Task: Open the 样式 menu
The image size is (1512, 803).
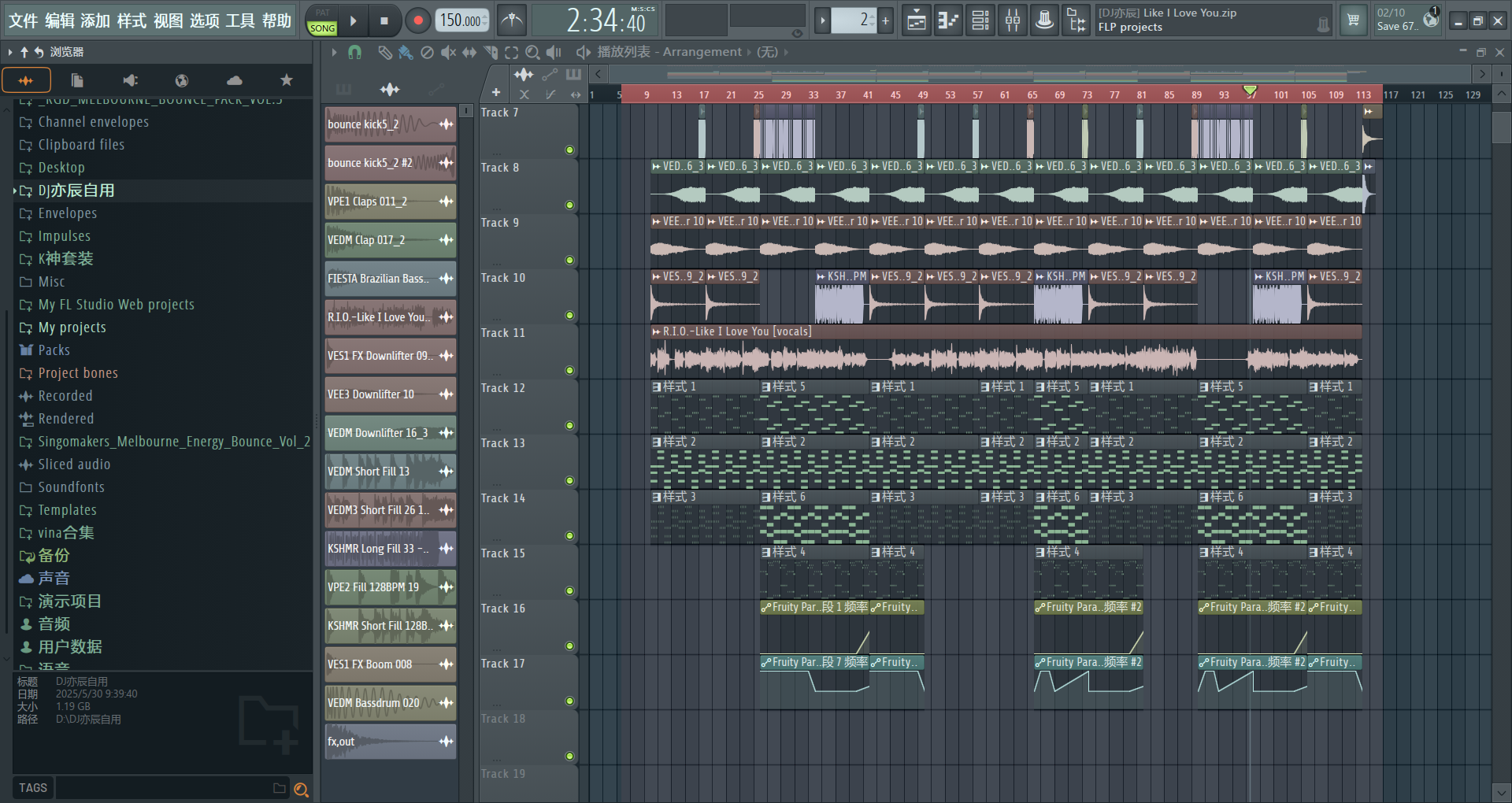Action: tap(132, 20)
